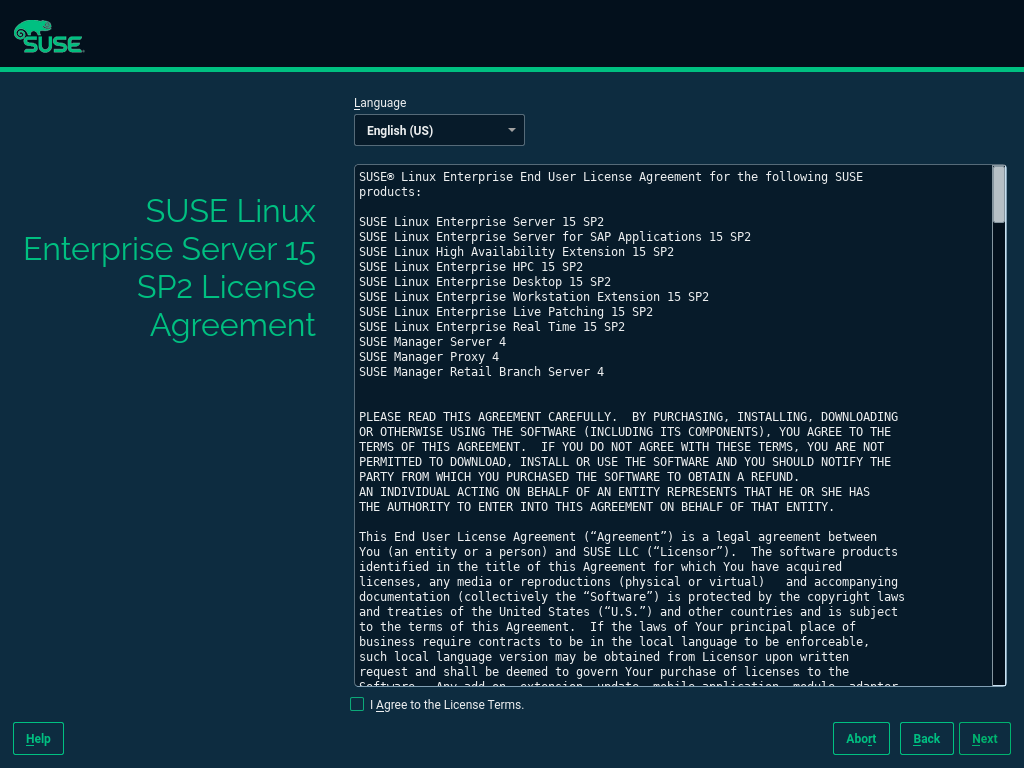The image size is (1024, 768).
Task: Click the SUSE chameleon logo
Action: [x=48, y=36]
